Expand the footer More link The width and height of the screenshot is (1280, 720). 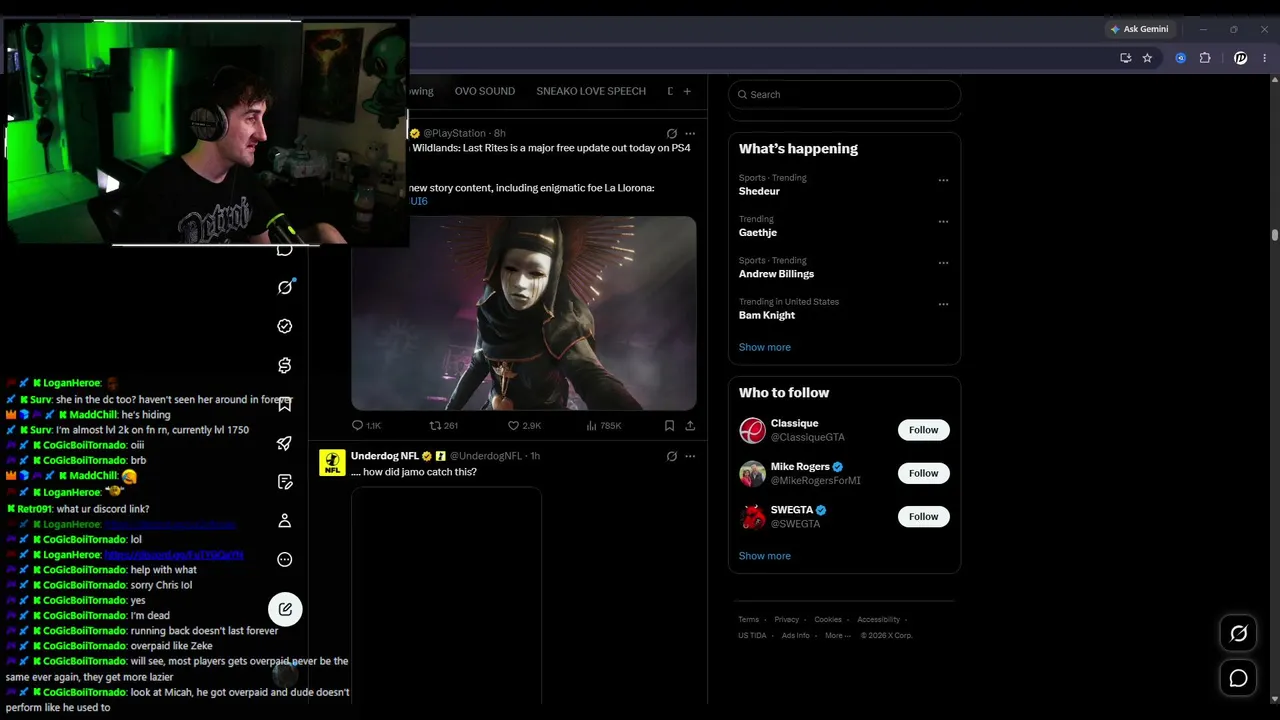pos(838,636)
